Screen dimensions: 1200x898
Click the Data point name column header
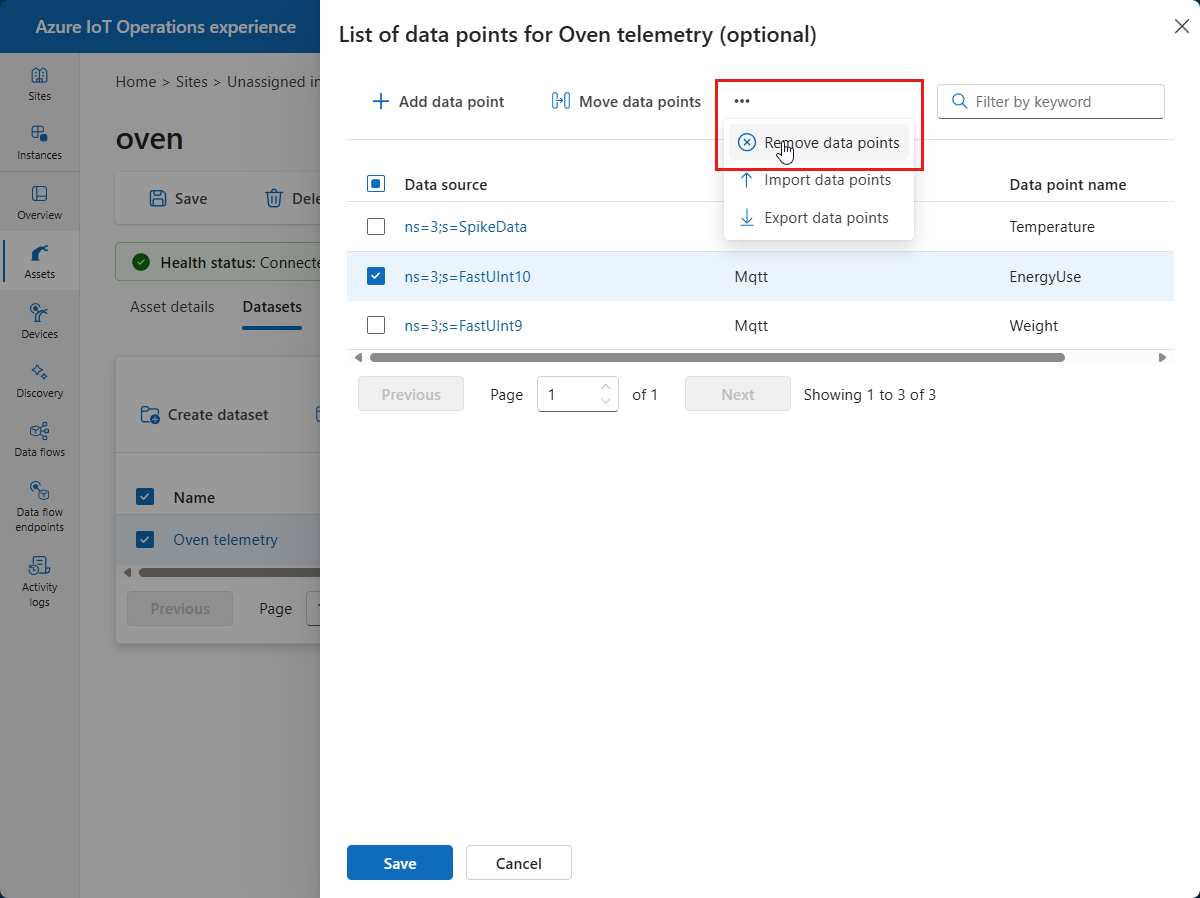tap(1068, 184)
